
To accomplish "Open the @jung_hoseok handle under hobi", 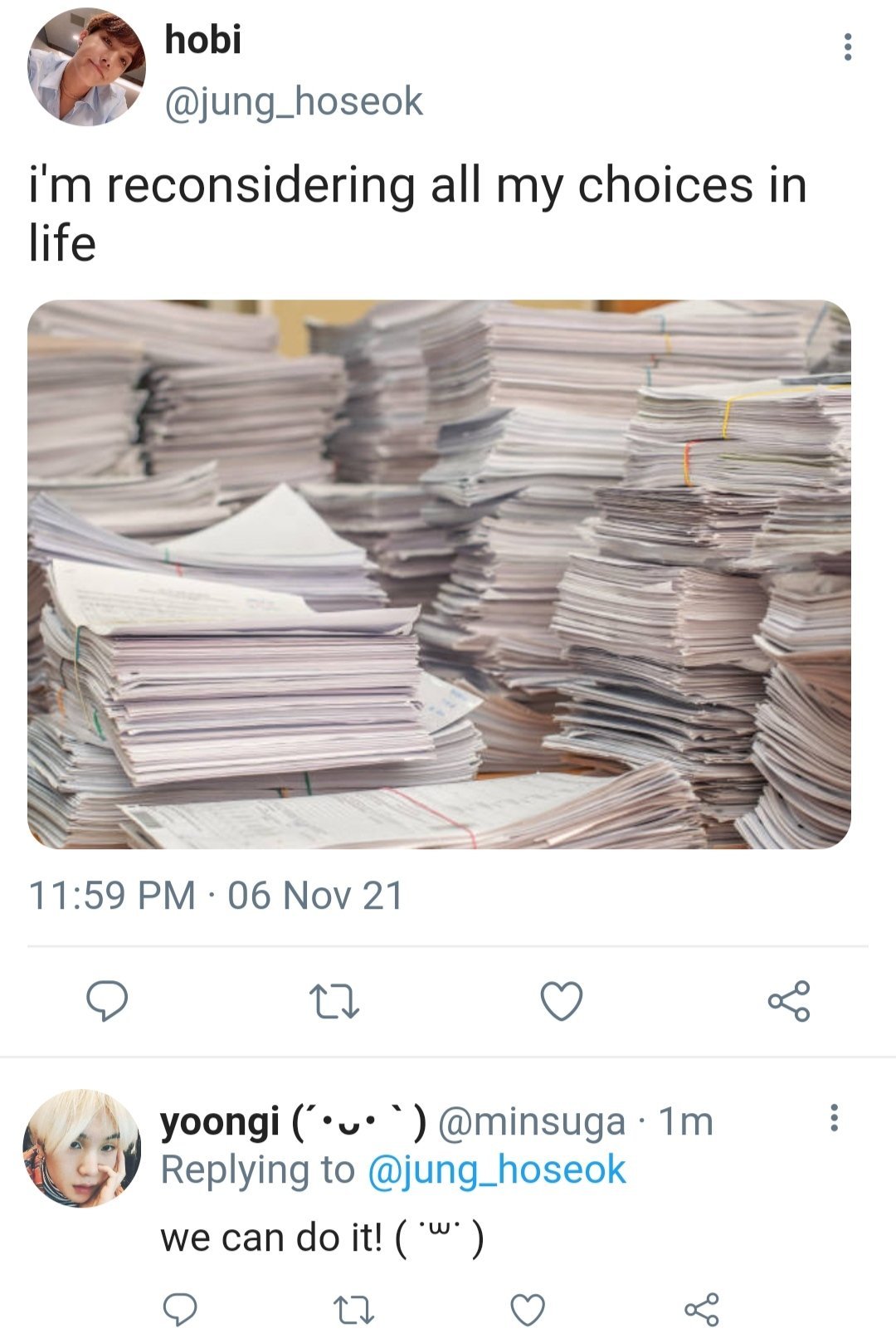I will coord(294,102).
